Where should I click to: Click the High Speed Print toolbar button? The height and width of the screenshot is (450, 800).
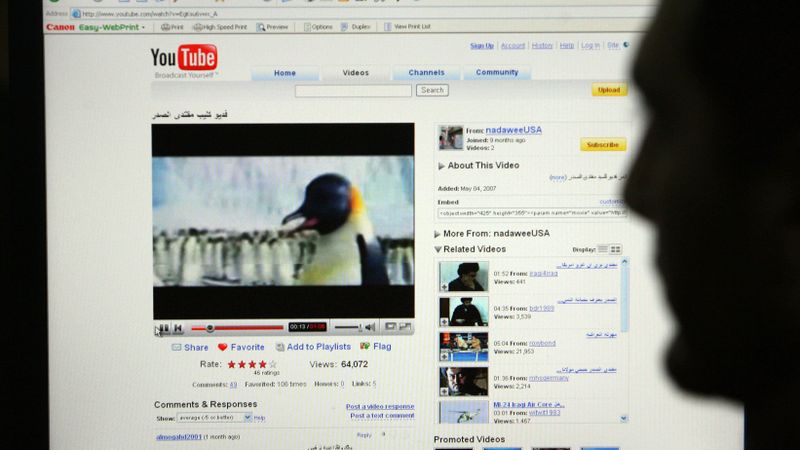220,27
